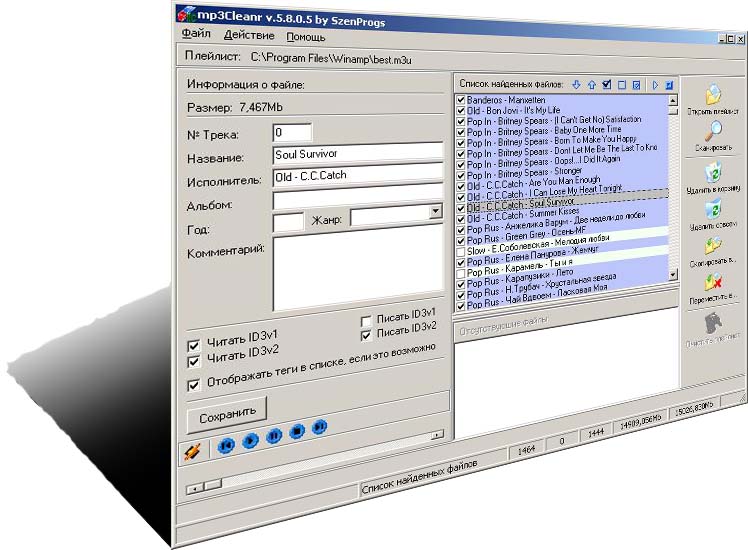
Task: Click the Название field containing Soul Survivor
Action: (358, 154)
